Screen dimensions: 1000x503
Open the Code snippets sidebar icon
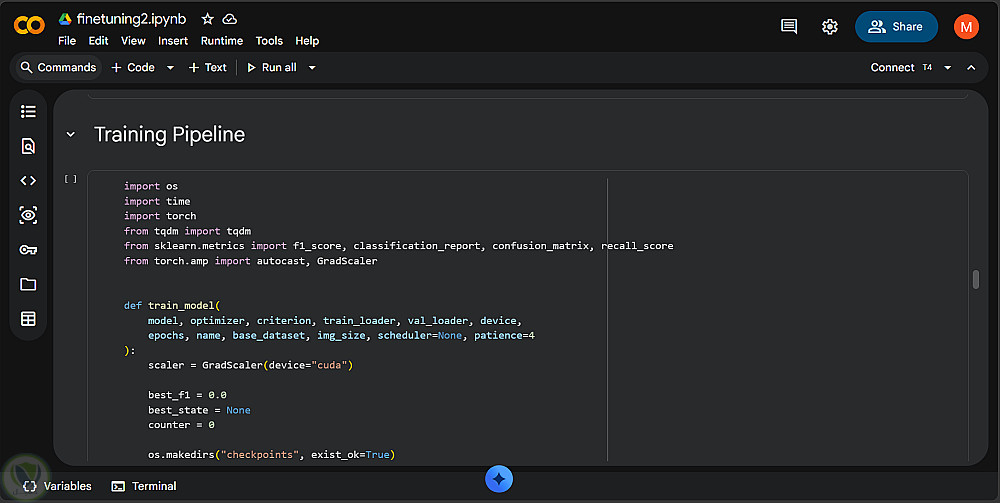point(28,180)
